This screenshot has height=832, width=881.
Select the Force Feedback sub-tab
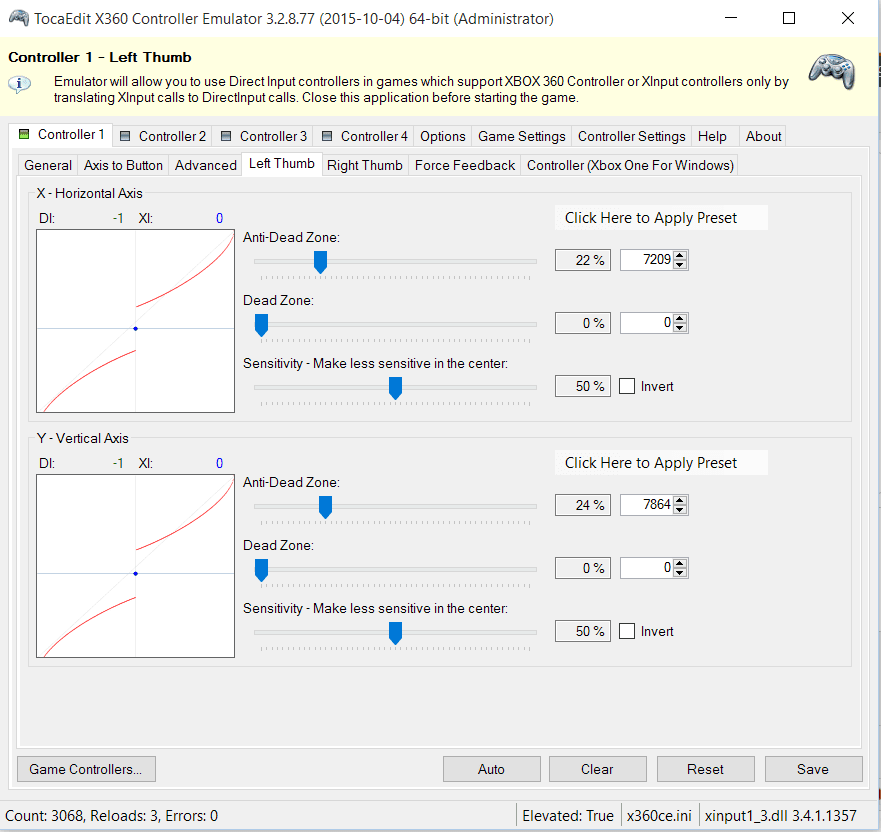click(x=465, y=165)
